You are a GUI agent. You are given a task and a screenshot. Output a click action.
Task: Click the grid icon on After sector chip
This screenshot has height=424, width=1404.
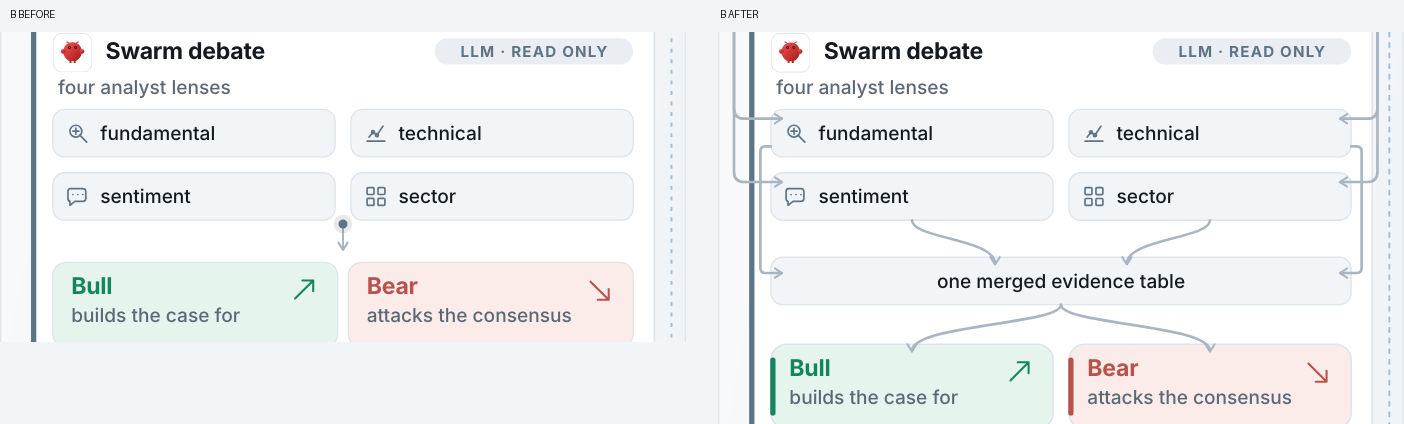point(1094,197)
